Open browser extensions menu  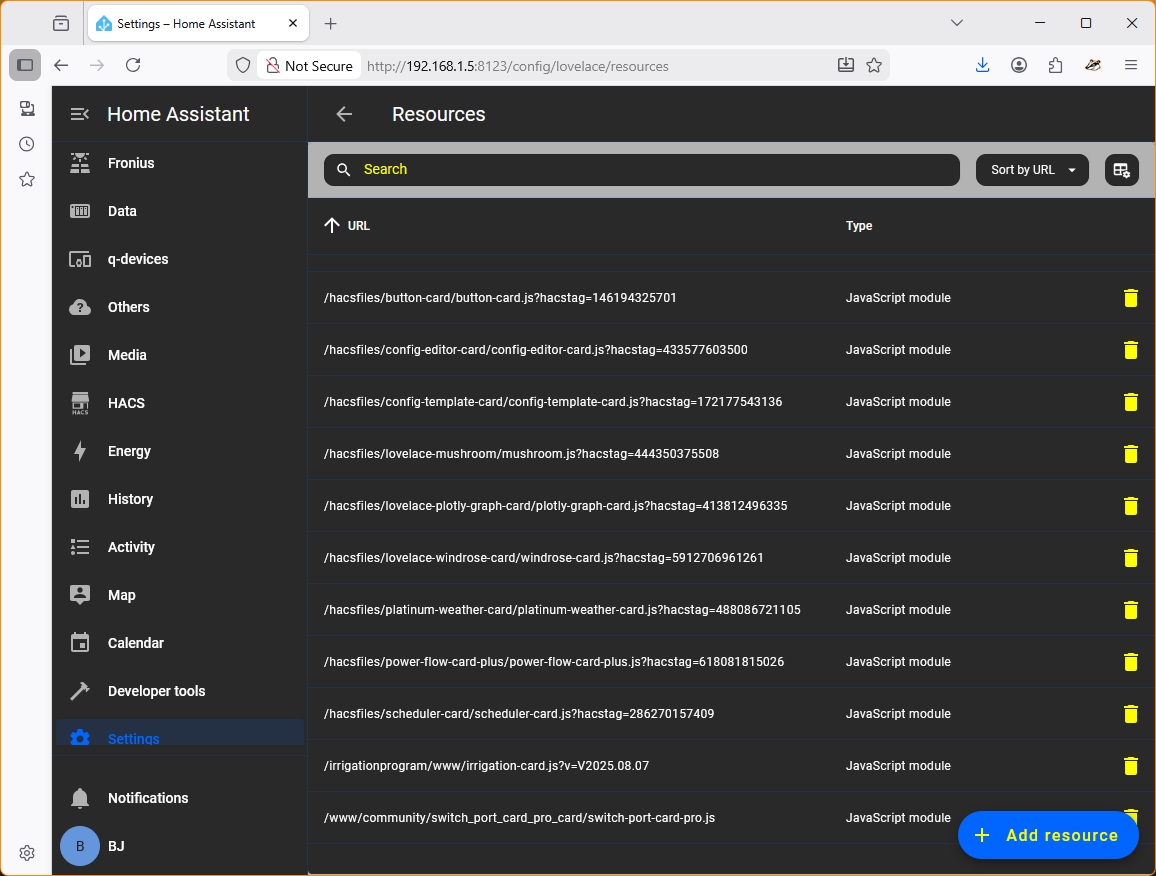coord(1056,66)
